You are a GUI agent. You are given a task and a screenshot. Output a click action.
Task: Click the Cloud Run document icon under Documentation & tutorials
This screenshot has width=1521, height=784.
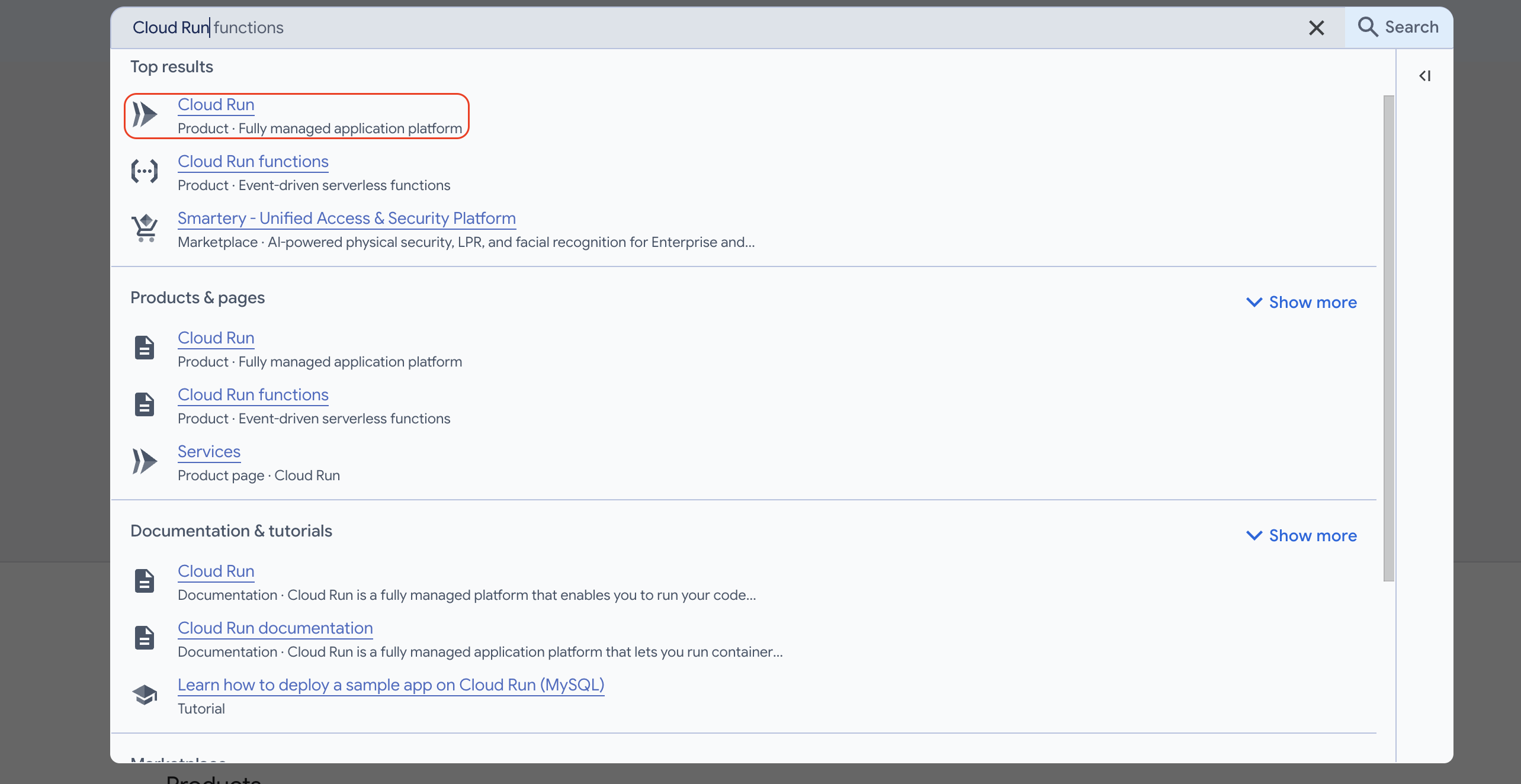click(145, 581)
